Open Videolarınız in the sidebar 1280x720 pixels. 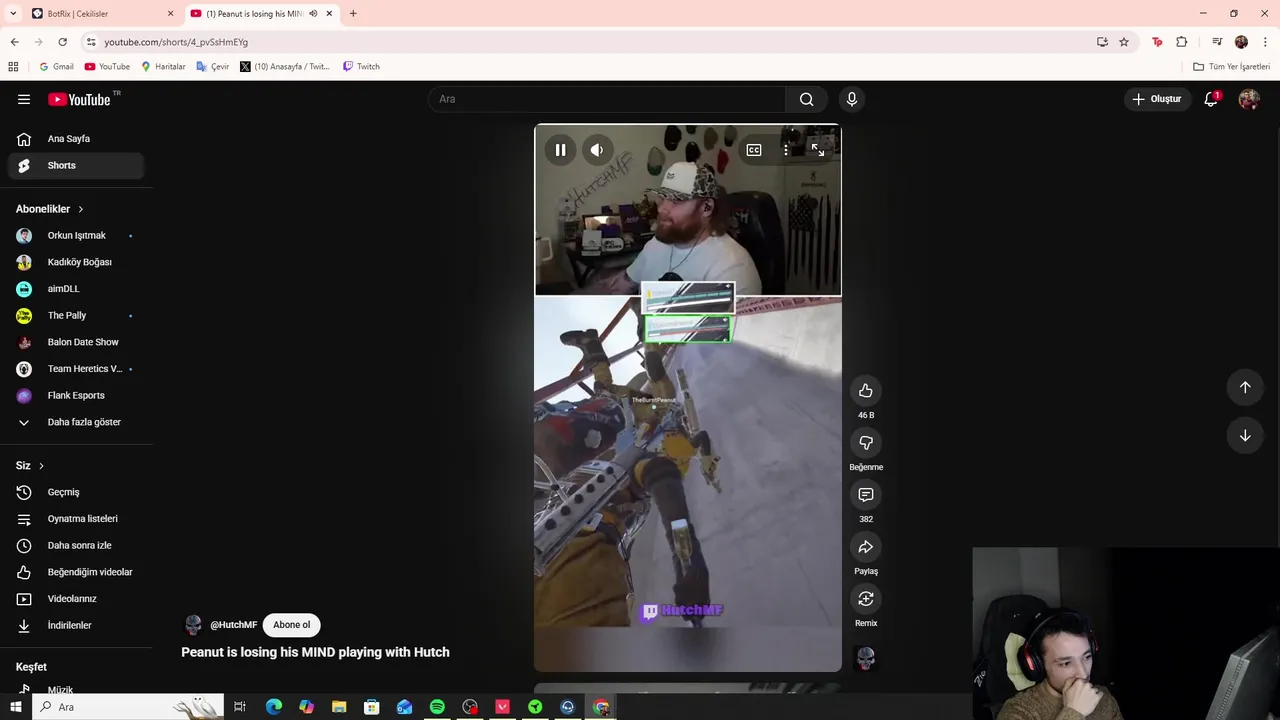pyautogui.click(x=76, y=599)
